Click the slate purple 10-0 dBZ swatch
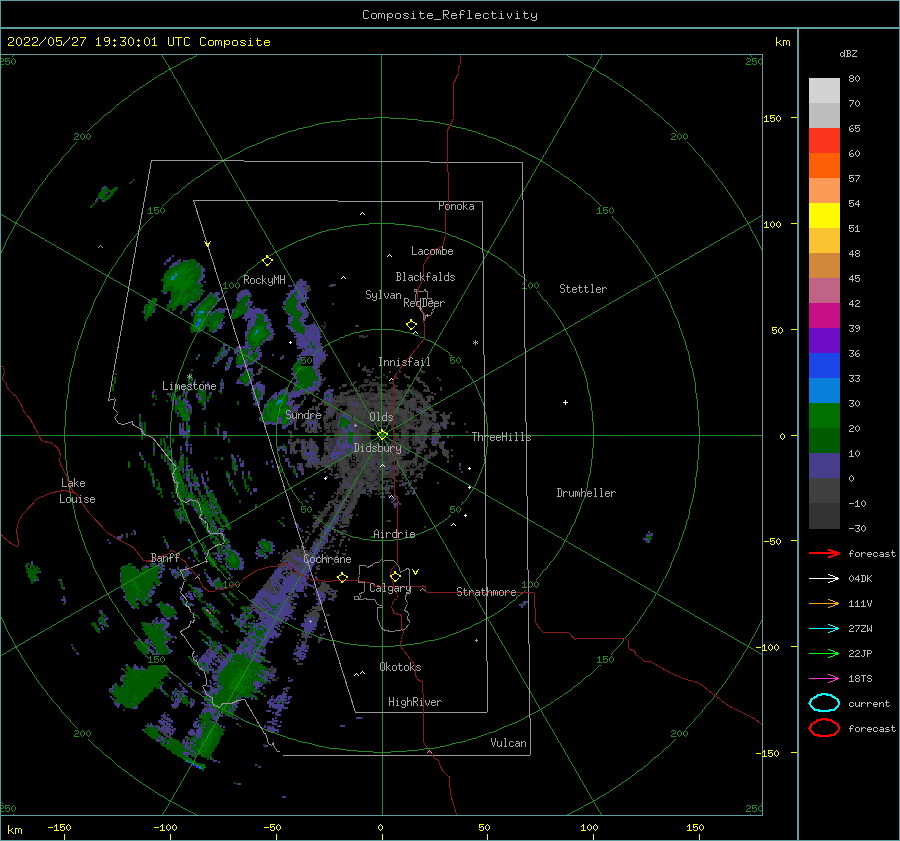Screen dimensions: 900x841 click(824, 466)
